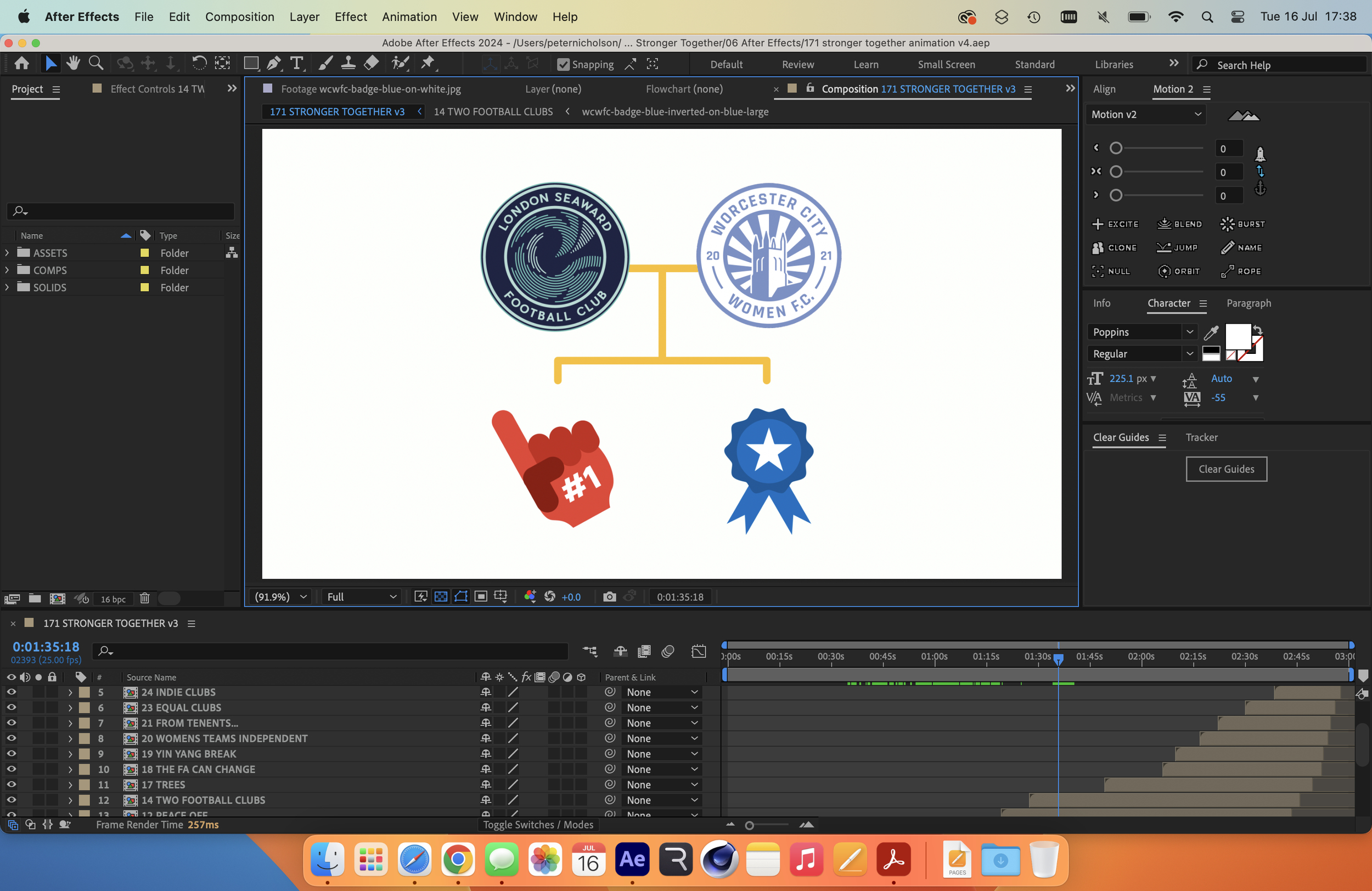Click the ORBIT Motion tool

click(x=1179, y=272)
